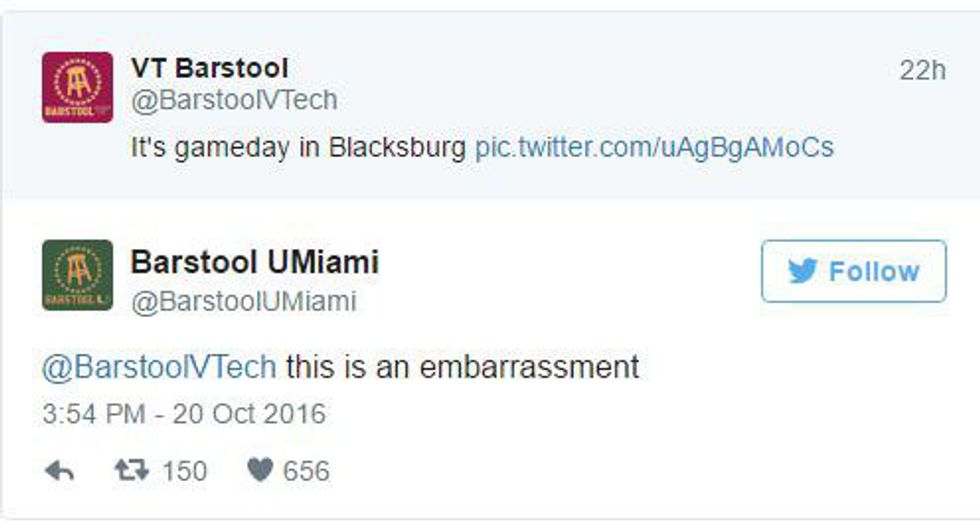This screenshot has width=980, height=526.
Task: Retweet this tweet using the retweet icon
Action: pos(130,472)
